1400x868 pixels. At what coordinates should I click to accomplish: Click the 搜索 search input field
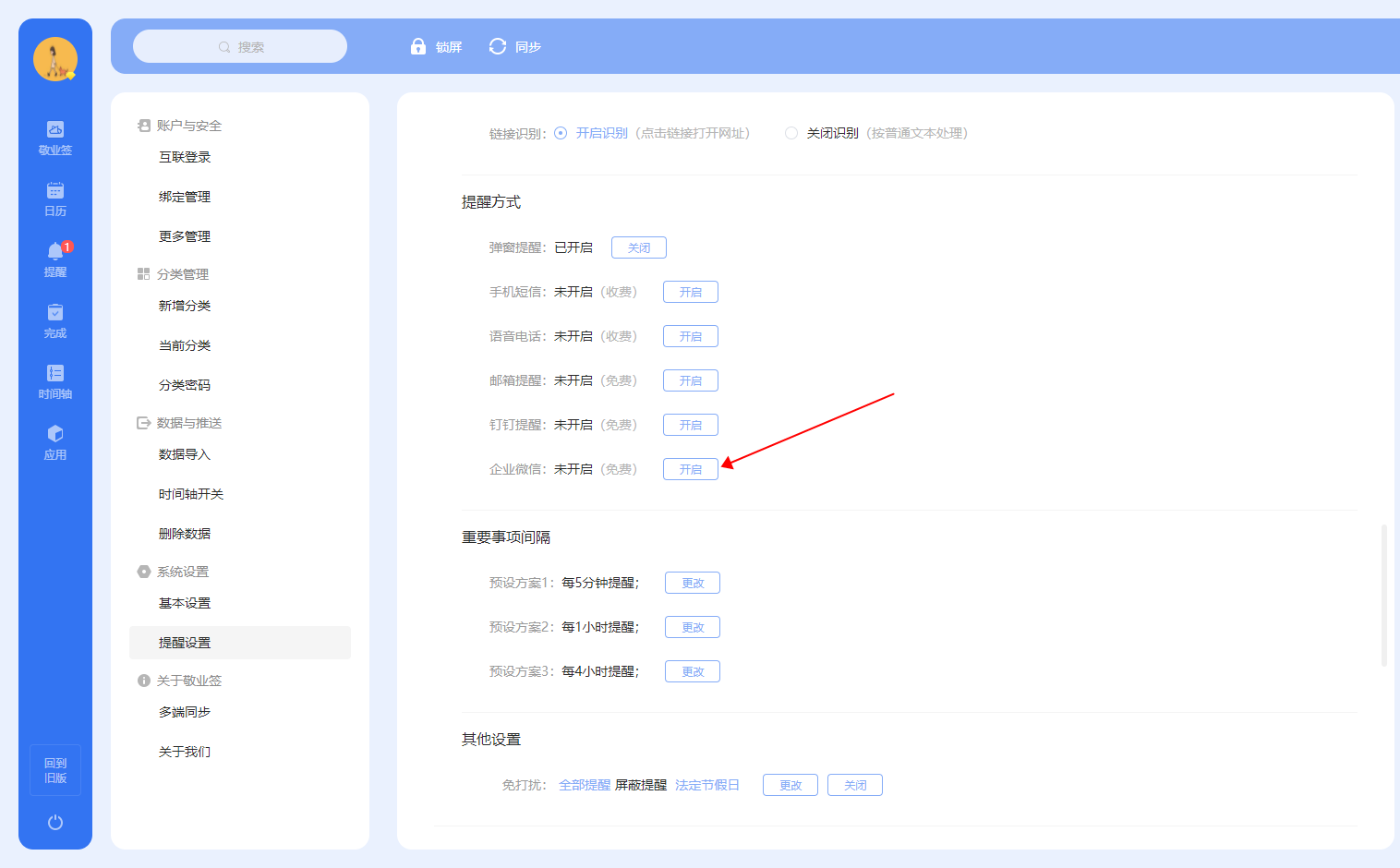240,46
